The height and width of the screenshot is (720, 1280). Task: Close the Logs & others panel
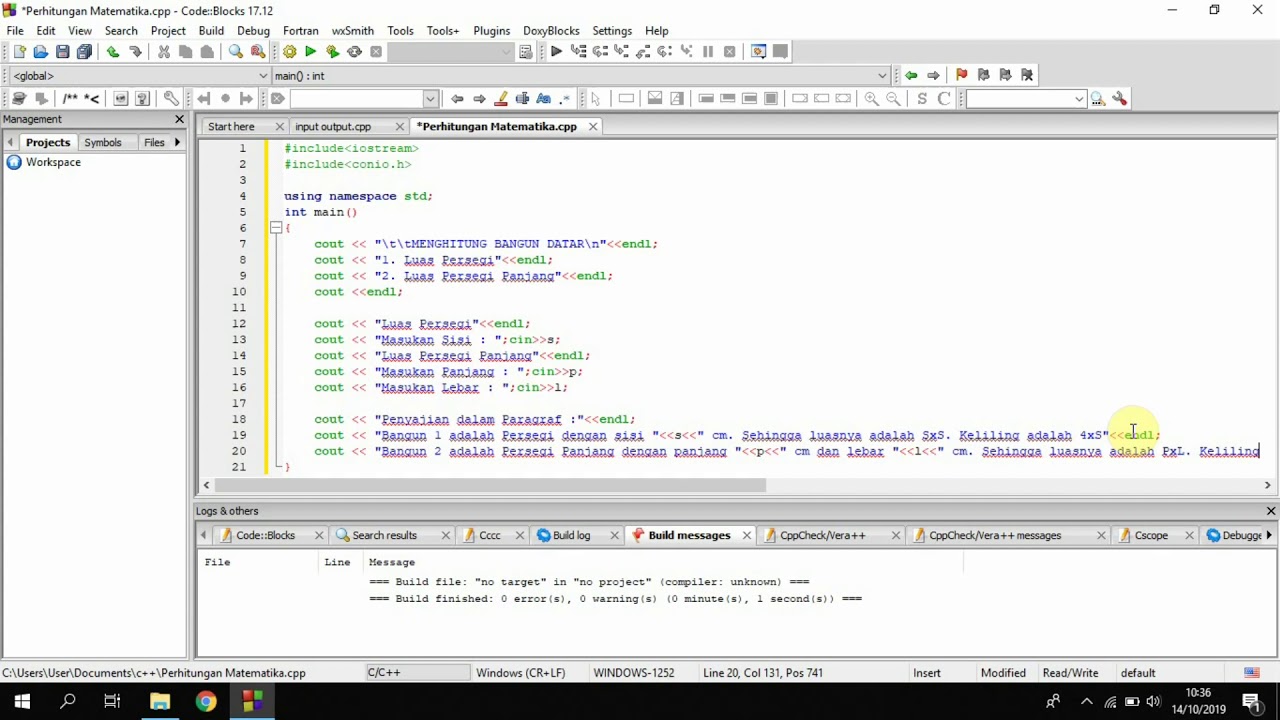coord(1271,511)
